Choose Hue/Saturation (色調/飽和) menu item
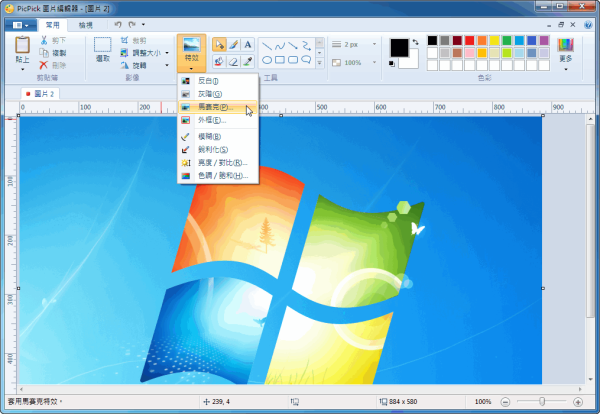This screenshot has height=414, width=600. [x=218, y=176]
